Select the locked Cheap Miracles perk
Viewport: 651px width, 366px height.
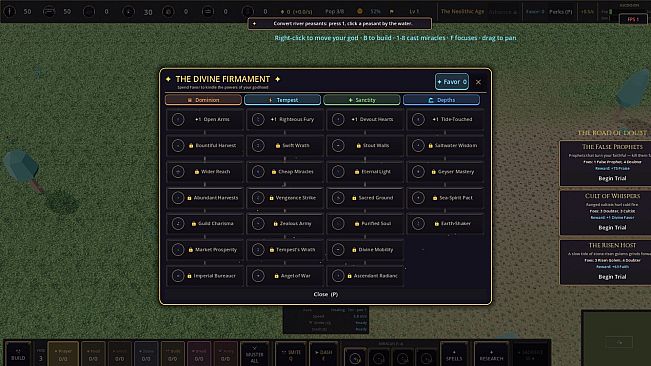285,172
